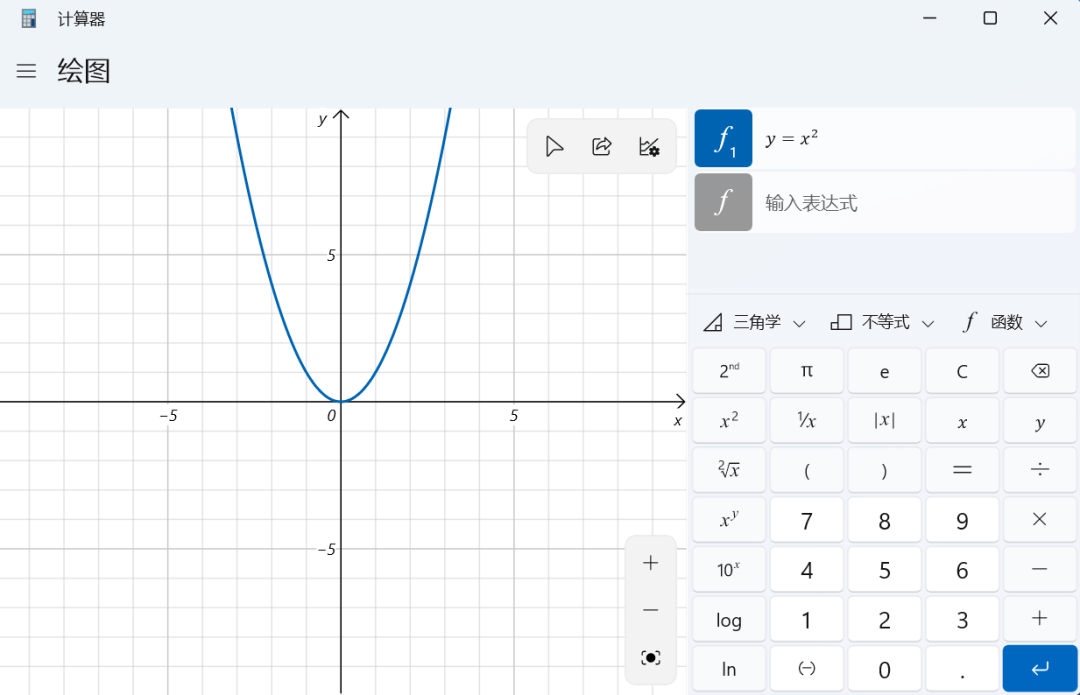Reset the graph view with fit-to-screen icon
The image size is (1080, 695).
click(x=650, y=657)
